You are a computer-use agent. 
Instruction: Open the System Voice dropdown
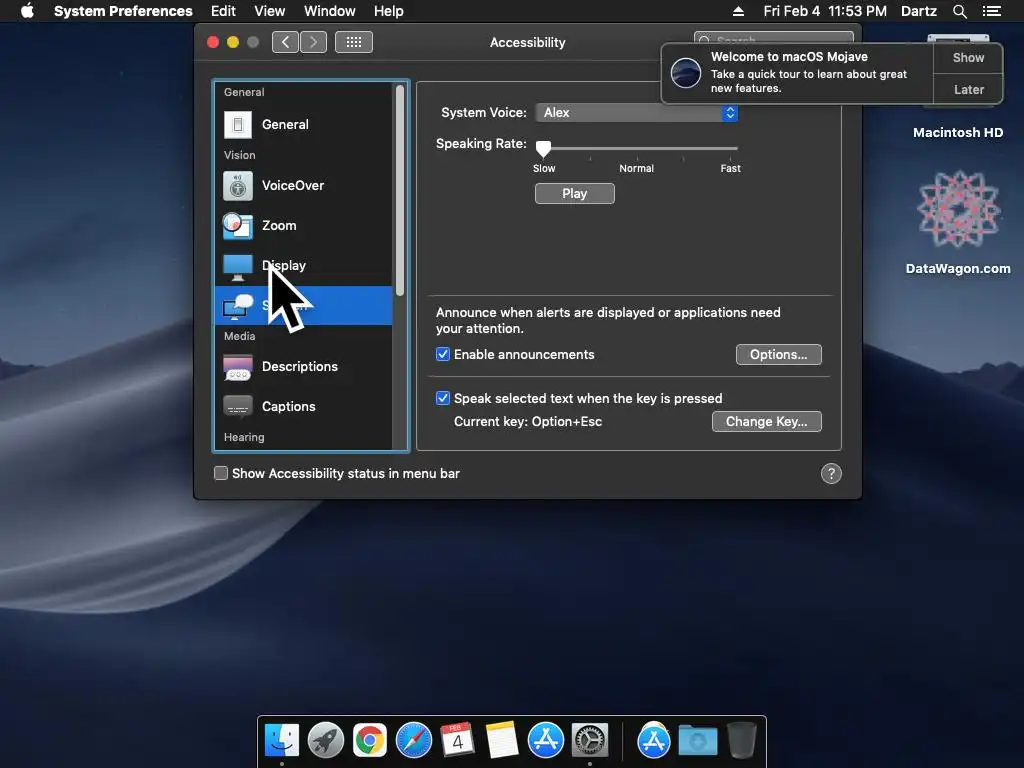[x=637, y=112]
